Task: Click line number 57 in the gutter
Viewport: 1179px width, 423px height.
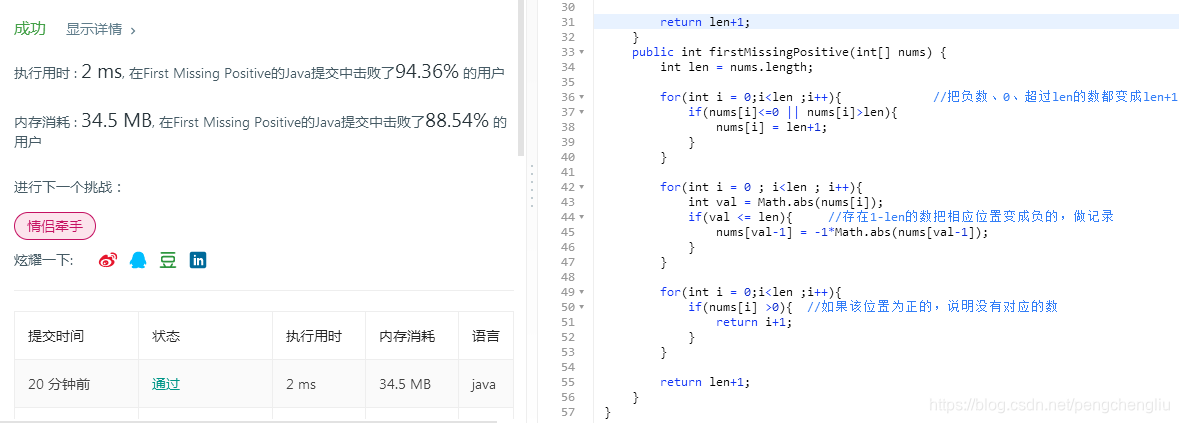Action: 568,412
